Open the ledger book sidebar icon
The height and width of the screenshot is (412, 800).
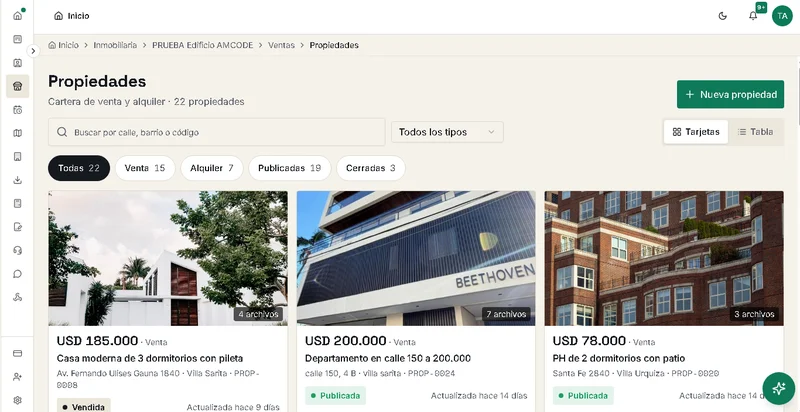tap(17, 203)
